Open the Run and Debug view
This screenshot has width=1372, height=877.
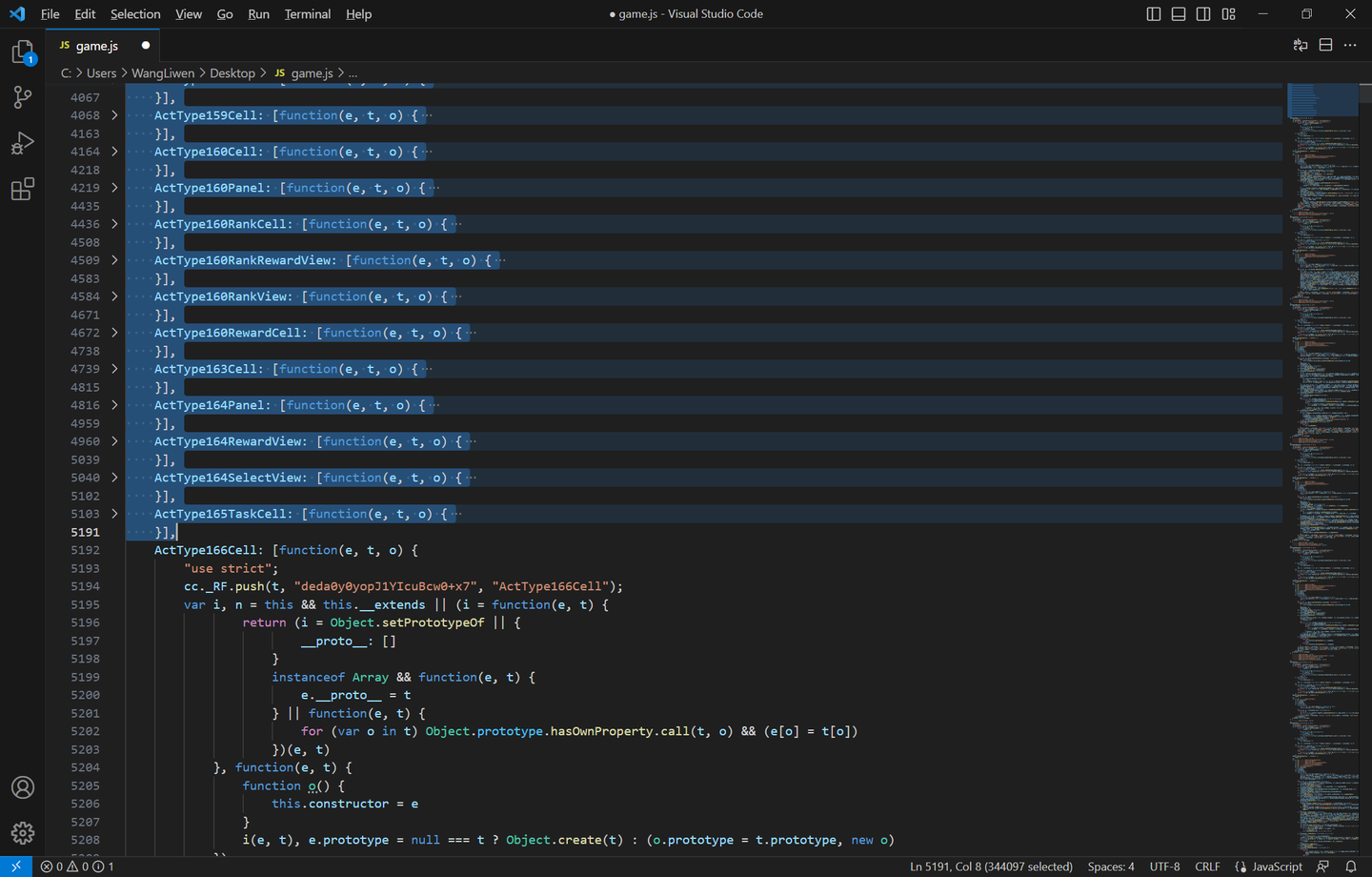coord(22,143)
